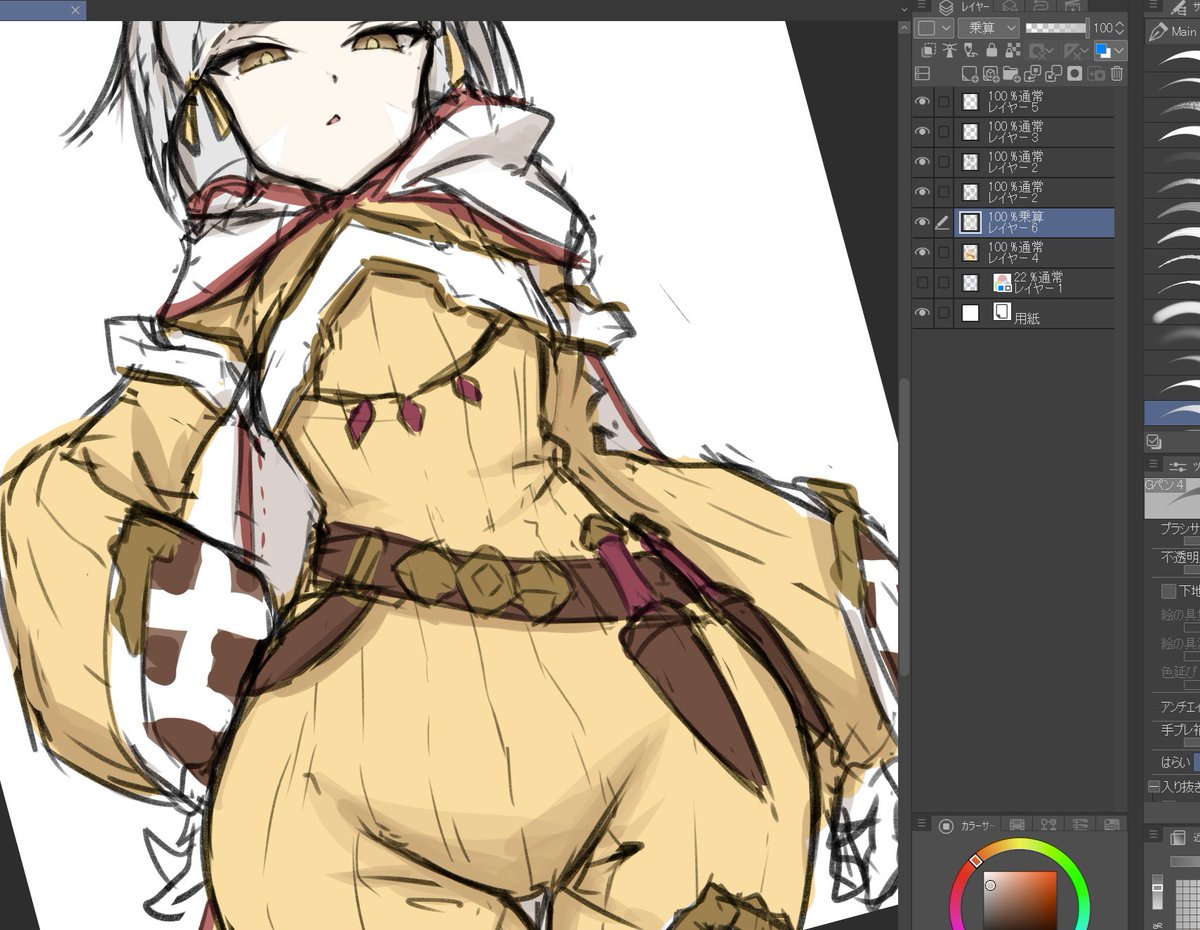
Task: Check the selection box of 用紙 layer
Action: (943, 313)
